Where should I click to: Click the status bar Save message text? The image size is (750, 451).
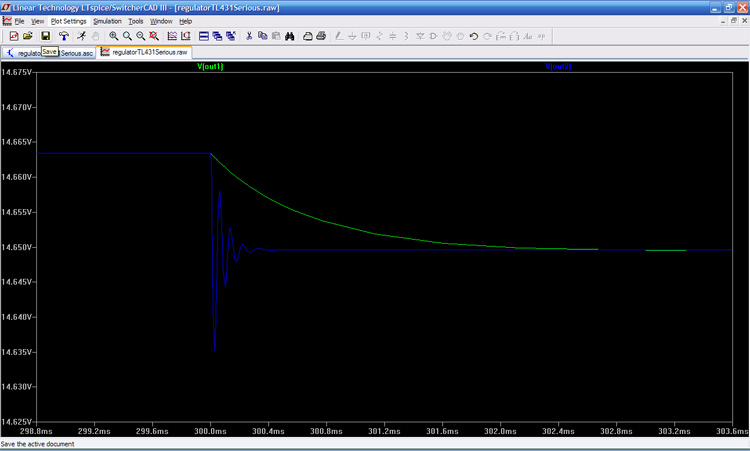[37, 444]
